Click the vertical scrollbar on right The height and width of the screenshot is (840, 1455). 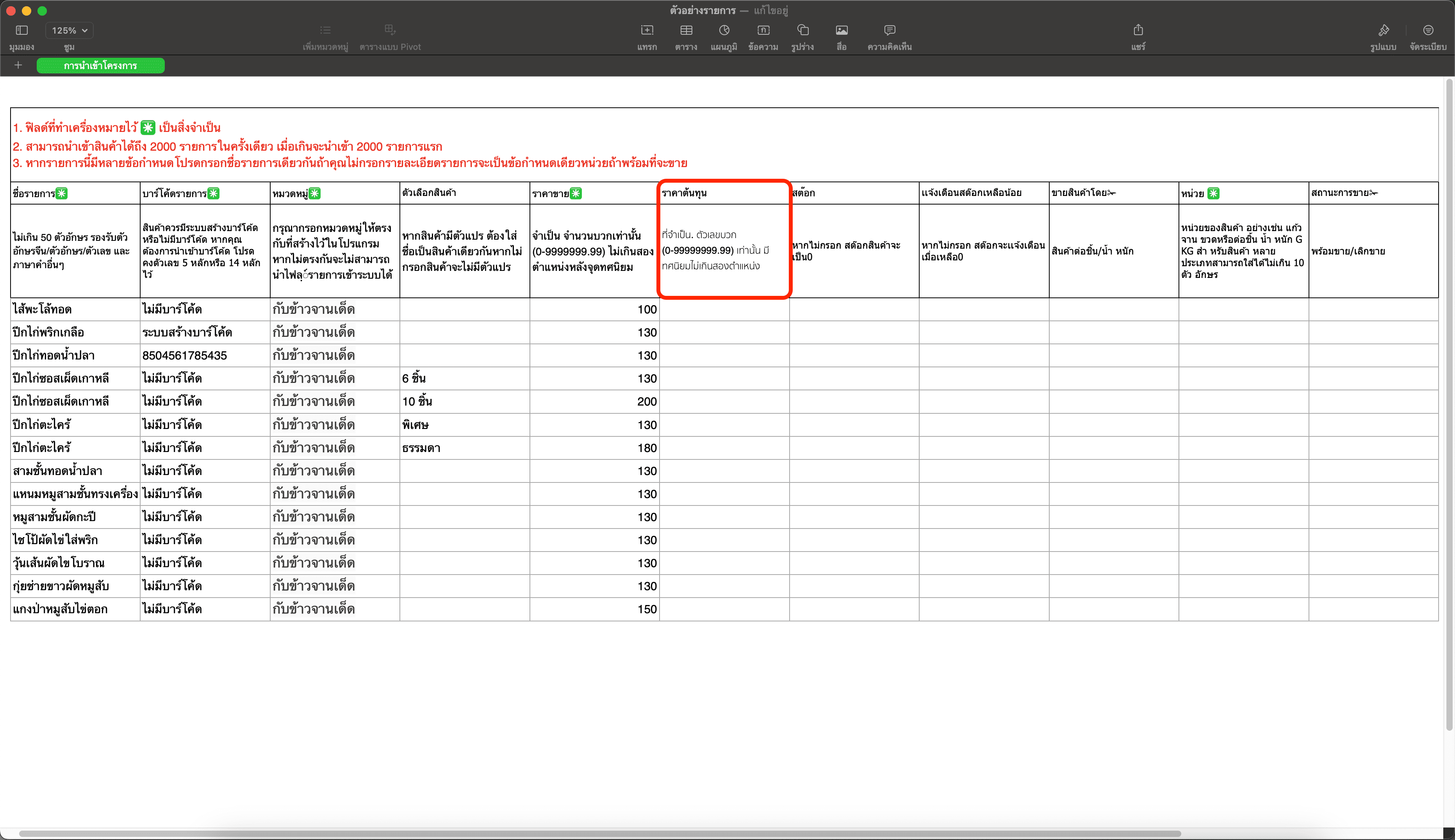1449,404
